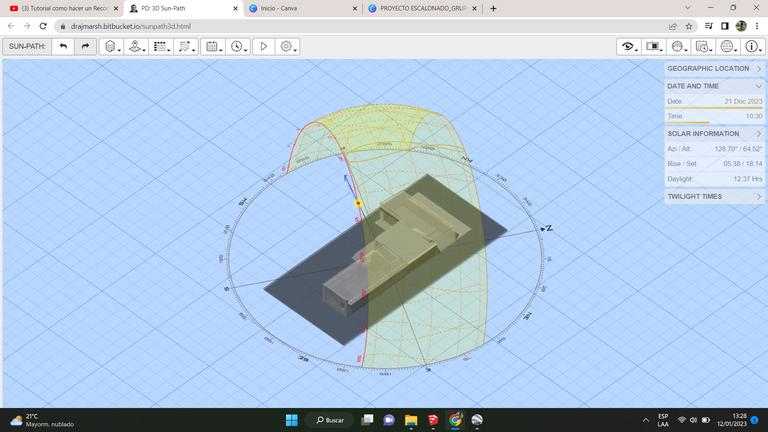Open the weather widget showing 21°C

pos(42,420)
